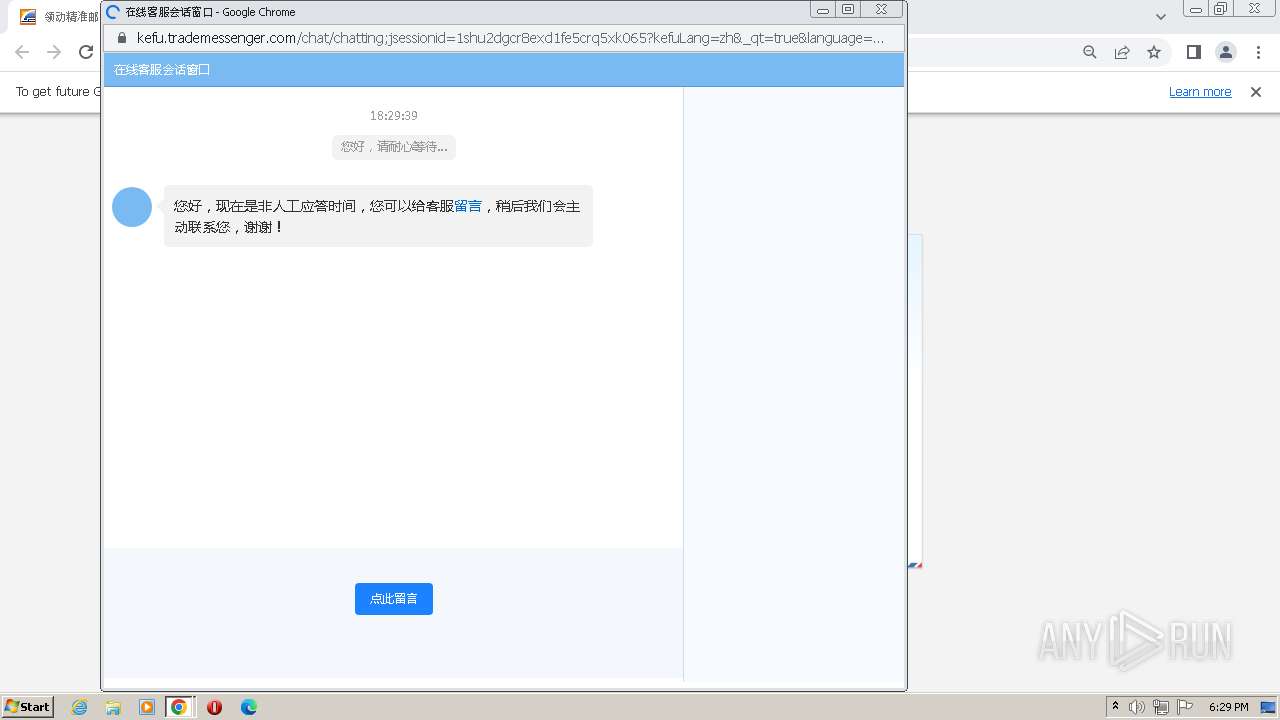Viewport: 1280px width, 720px height.
Task: Open the Chrome profile avatar
Action: (x=1225, y=52)
